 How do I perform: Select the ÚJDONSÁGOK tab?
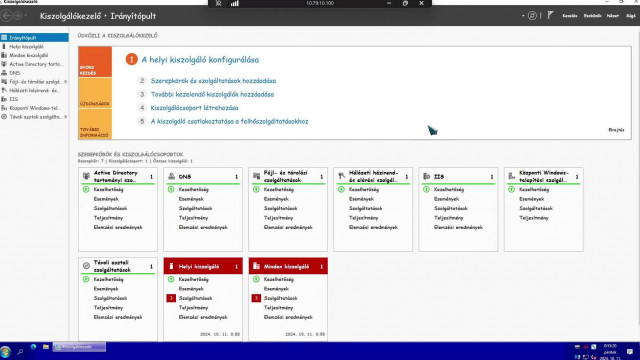point(95,93)
